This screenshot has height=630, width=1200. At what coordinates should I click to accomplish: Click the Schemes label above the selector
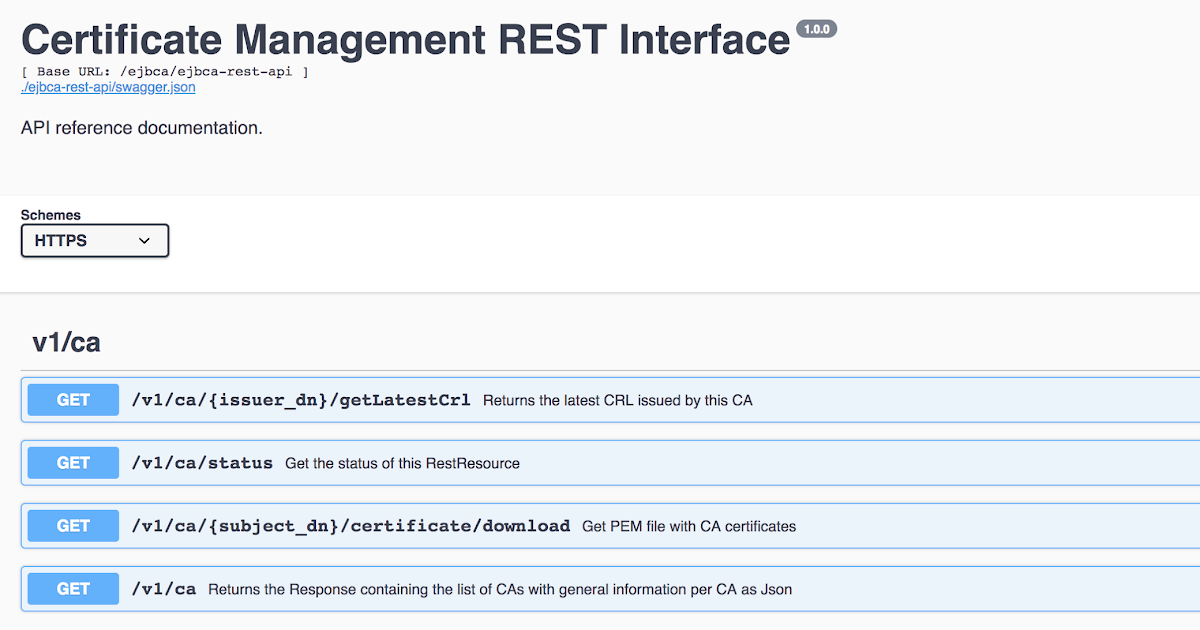pyautogui.click(x=50, y=214)
